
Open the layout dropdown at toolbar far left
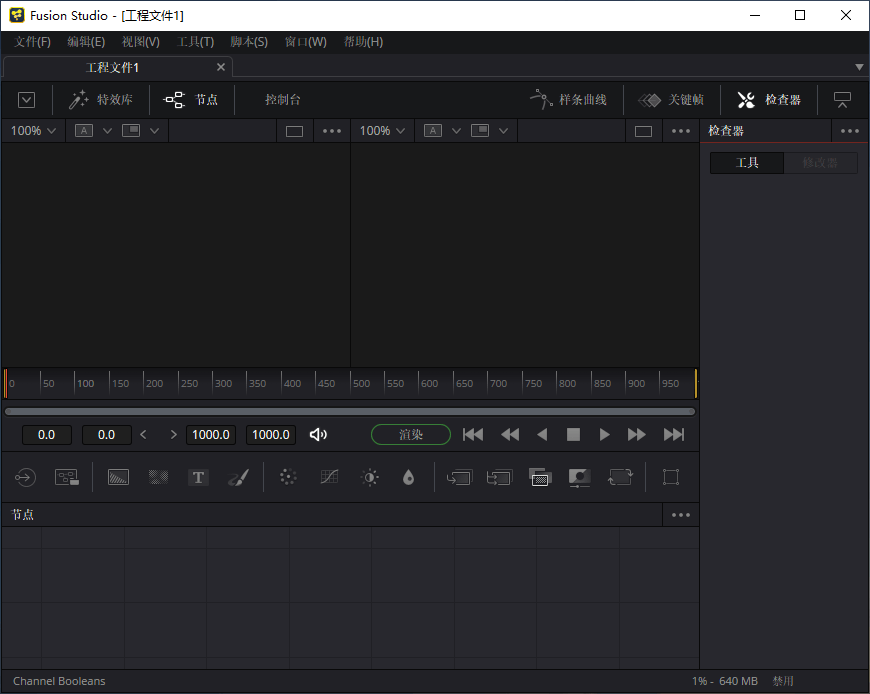pos(27,100)
